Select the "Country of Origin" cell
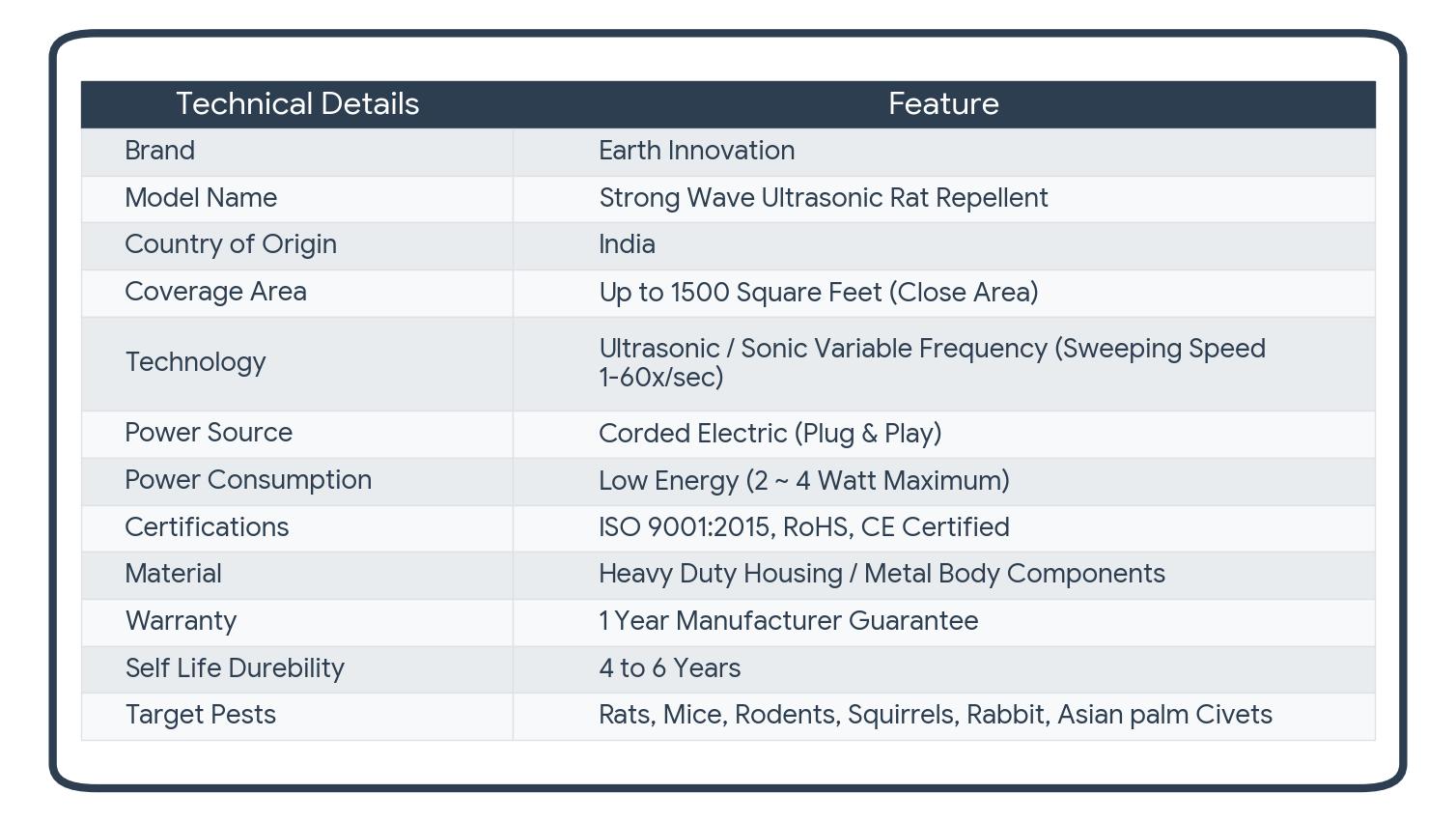Viewport: 1456px width, 822px height. [231, 244]
